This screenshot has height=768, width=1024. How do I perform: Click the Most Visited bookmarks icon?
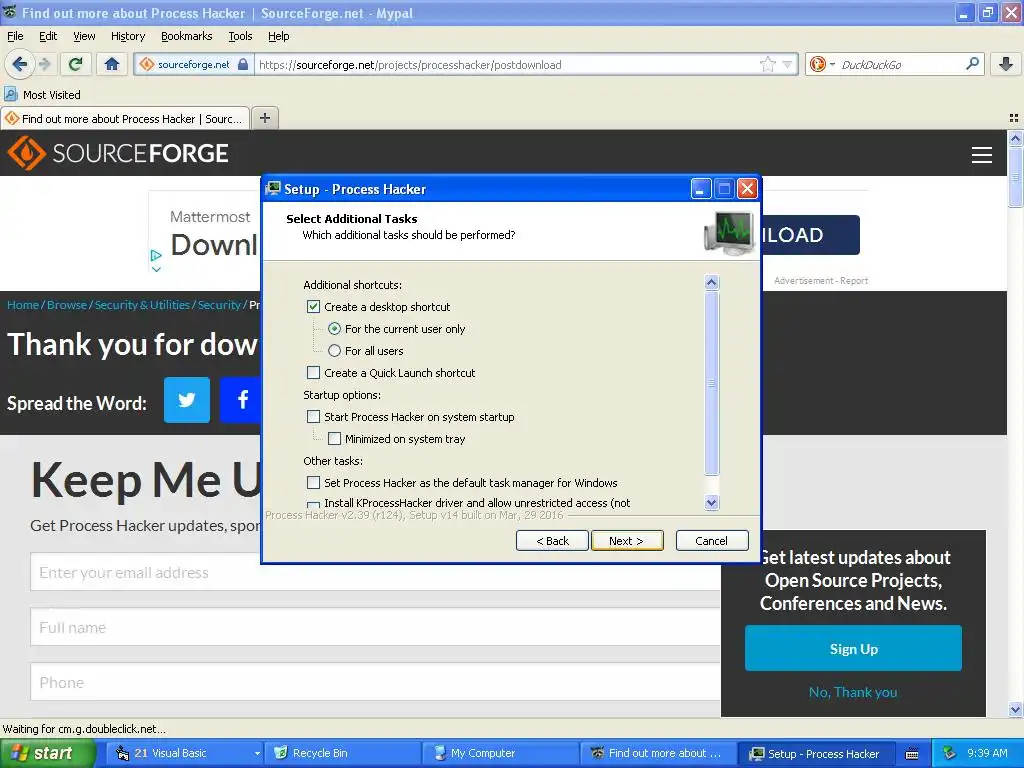click(x=11, y=95)
